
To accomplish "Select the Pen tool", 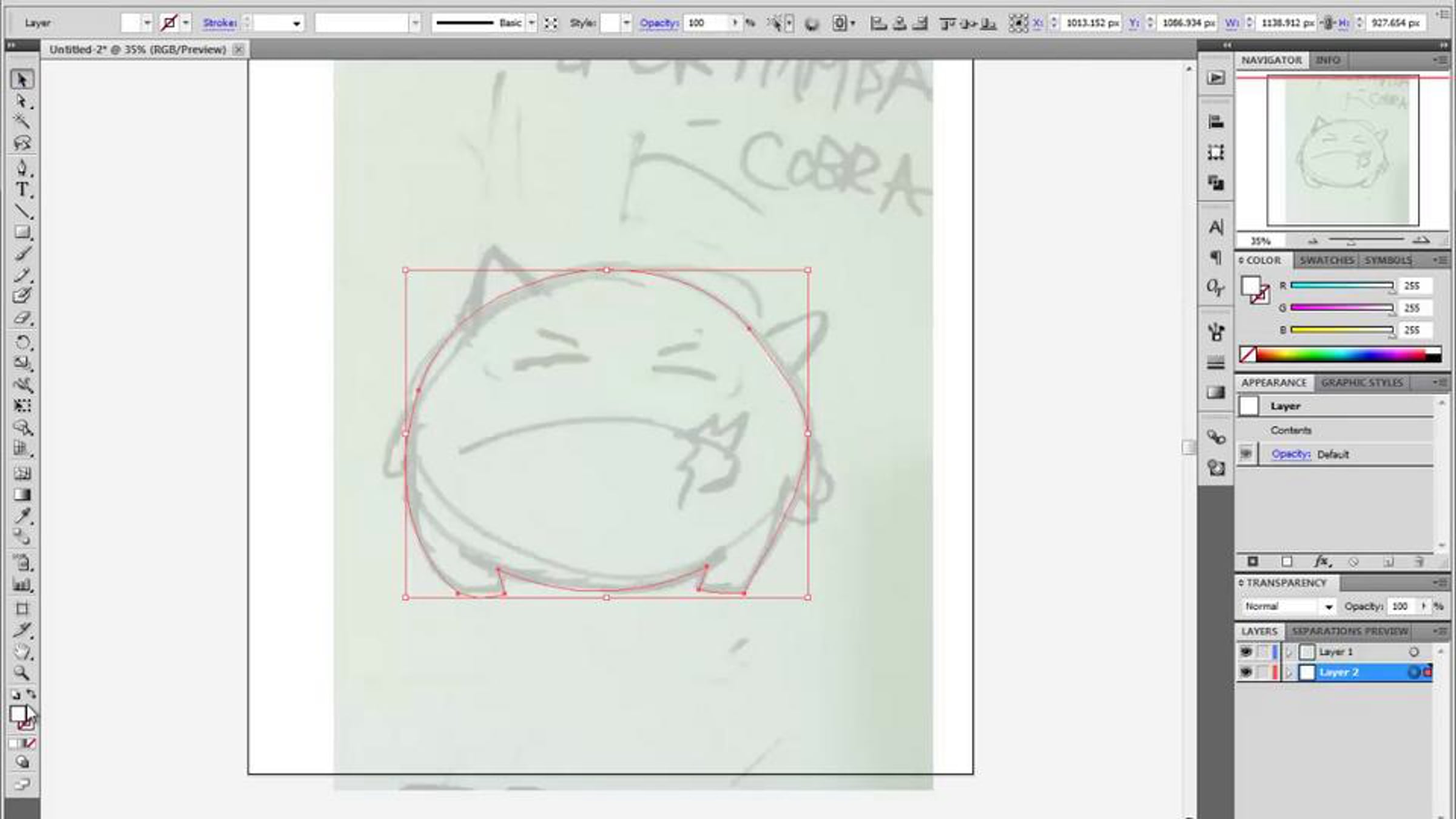I will pyautogui.click(x=22, y=167).
